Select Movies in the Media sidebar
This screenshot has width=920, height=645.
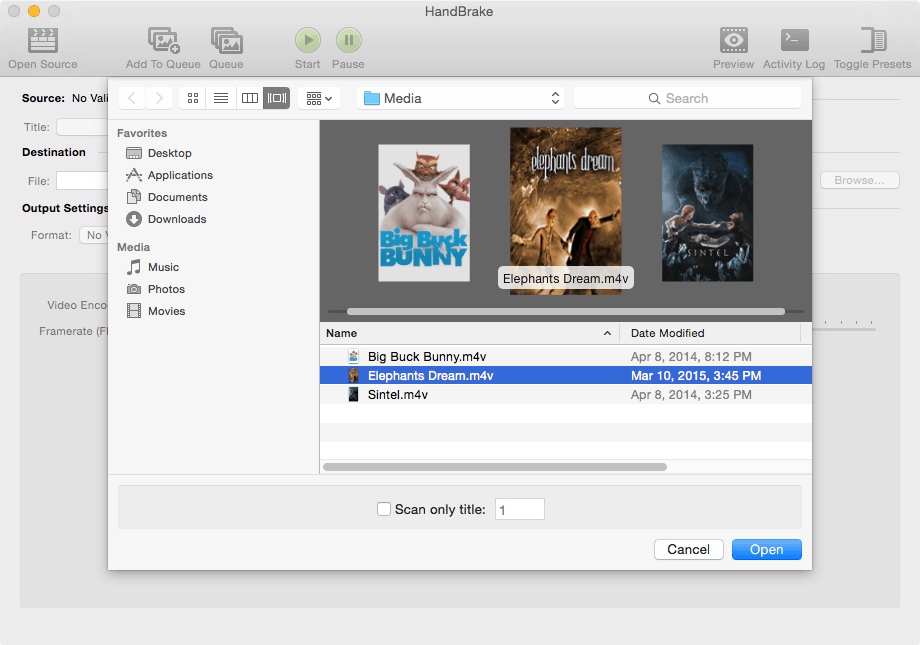click(x=166, y=311)
